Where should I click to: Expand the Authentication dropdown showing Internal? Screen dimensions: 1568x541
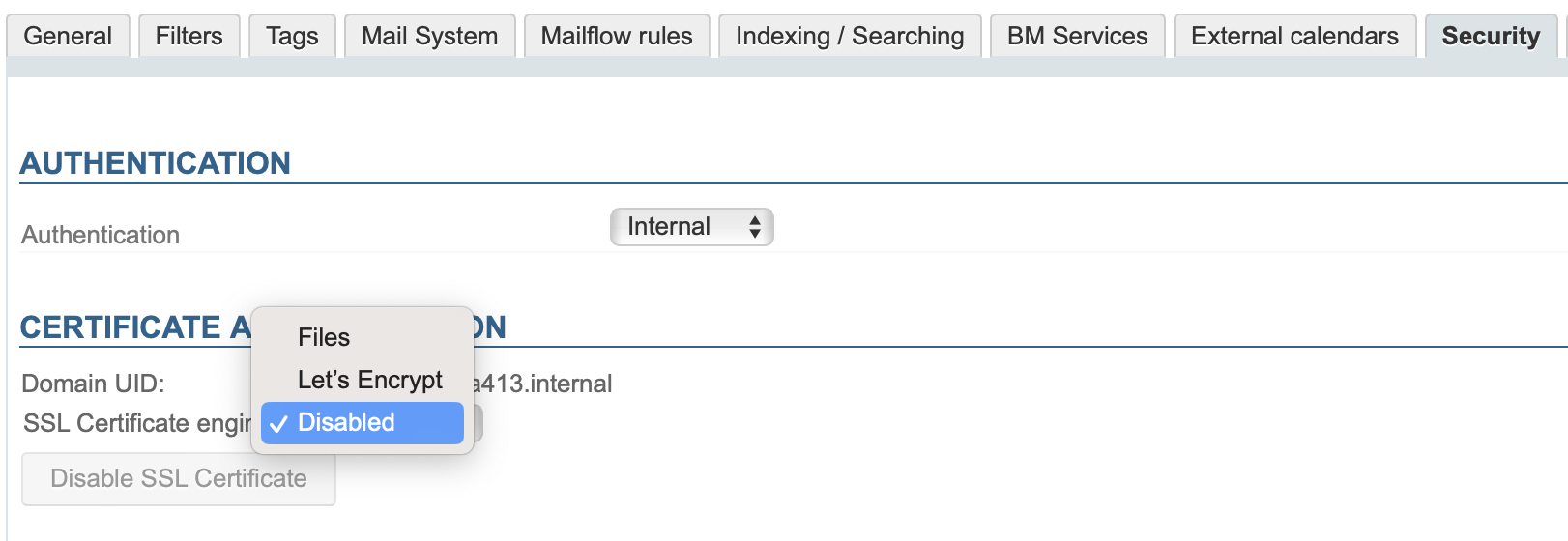coord(691,227)
